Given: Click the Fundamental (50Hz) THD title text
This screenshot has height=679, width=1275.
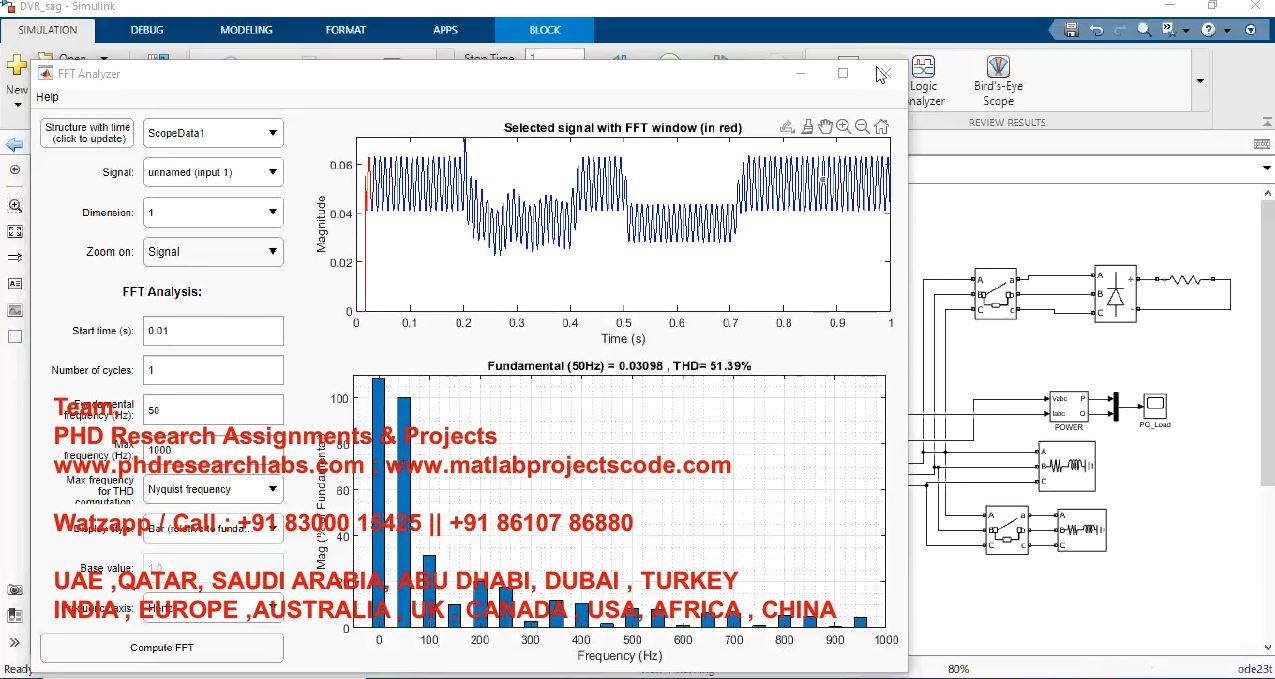Looking at the screenshot, I should pyautogui.click(x=619, y=366).
